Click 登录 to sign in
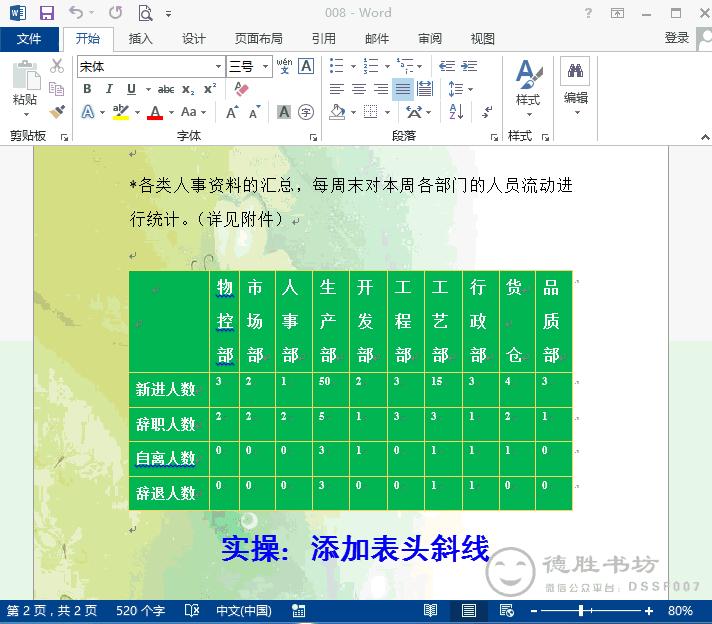This screenshot has width=712, height=624. point(677,38)
